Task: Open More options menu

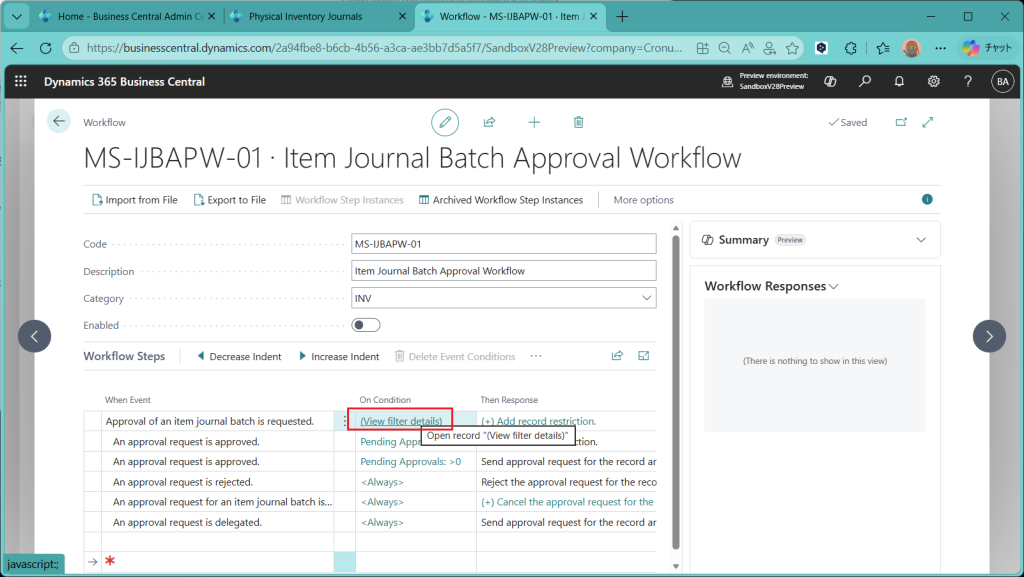Action: click(x=643, y=200)
